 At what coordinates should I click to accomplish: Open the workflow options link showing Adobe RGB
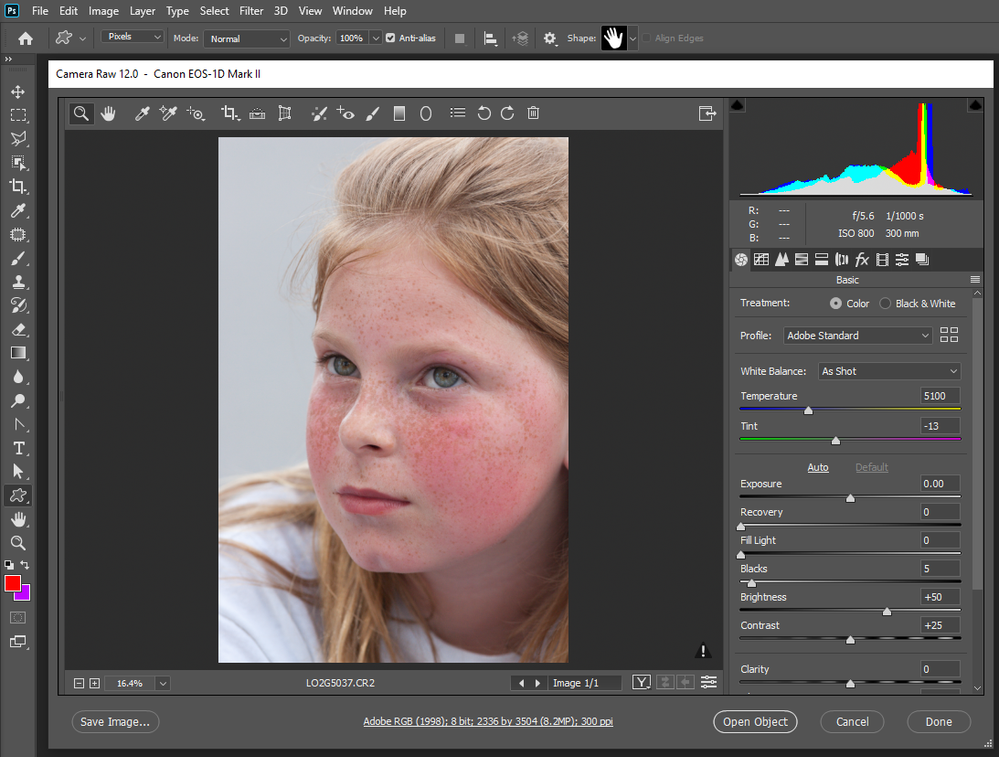[488, 721]
